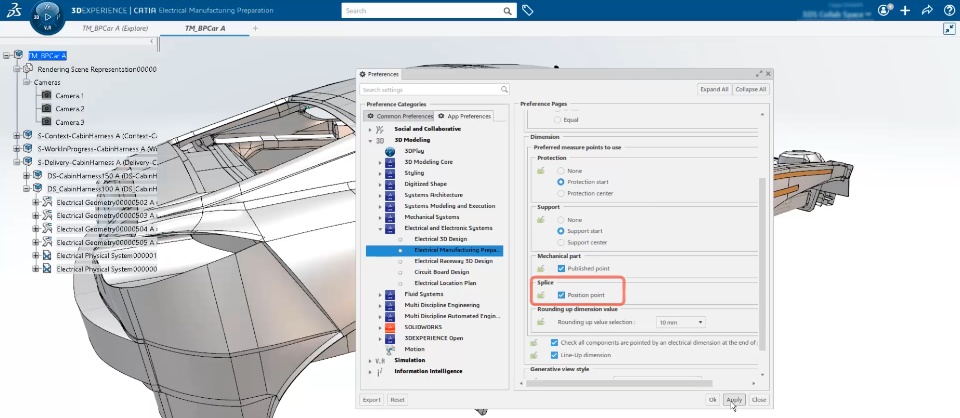The width and height of the screenshot is (960, 418).
Task: Click the Close button in Preferences
Action: [x=759, y=400]
